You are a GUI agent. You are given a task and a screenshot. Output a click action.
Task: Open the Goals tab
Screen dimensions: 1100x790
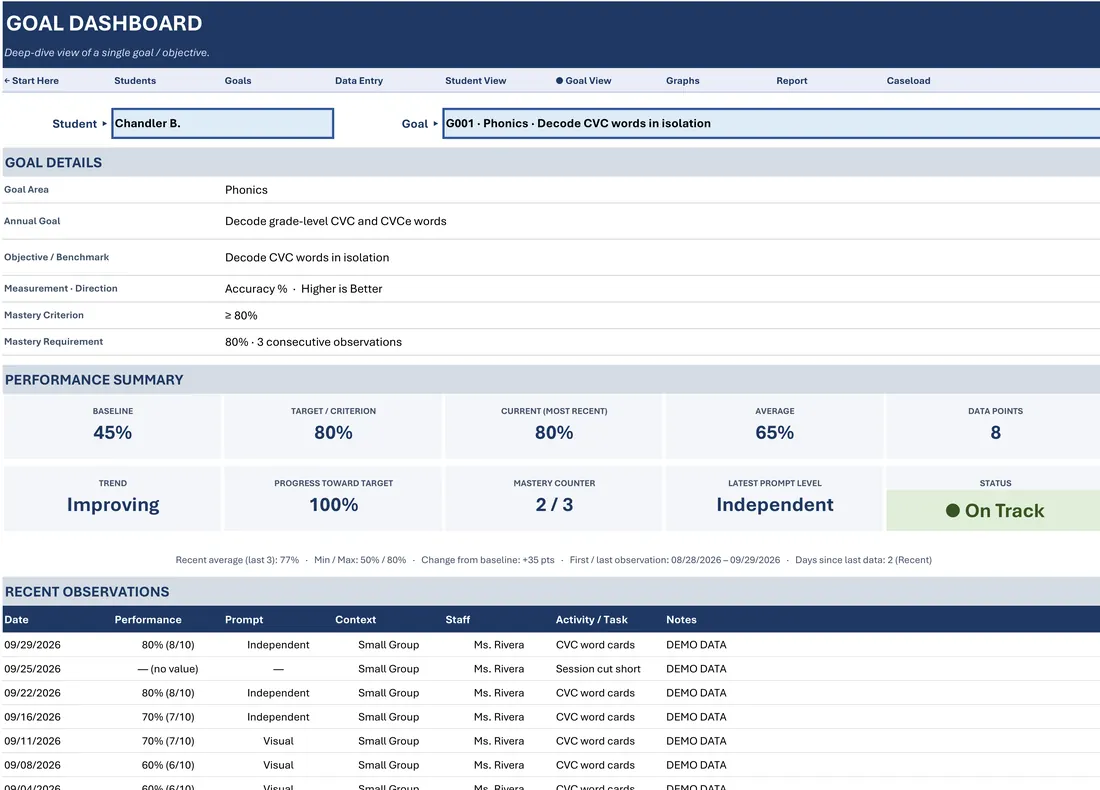[238, 81]
